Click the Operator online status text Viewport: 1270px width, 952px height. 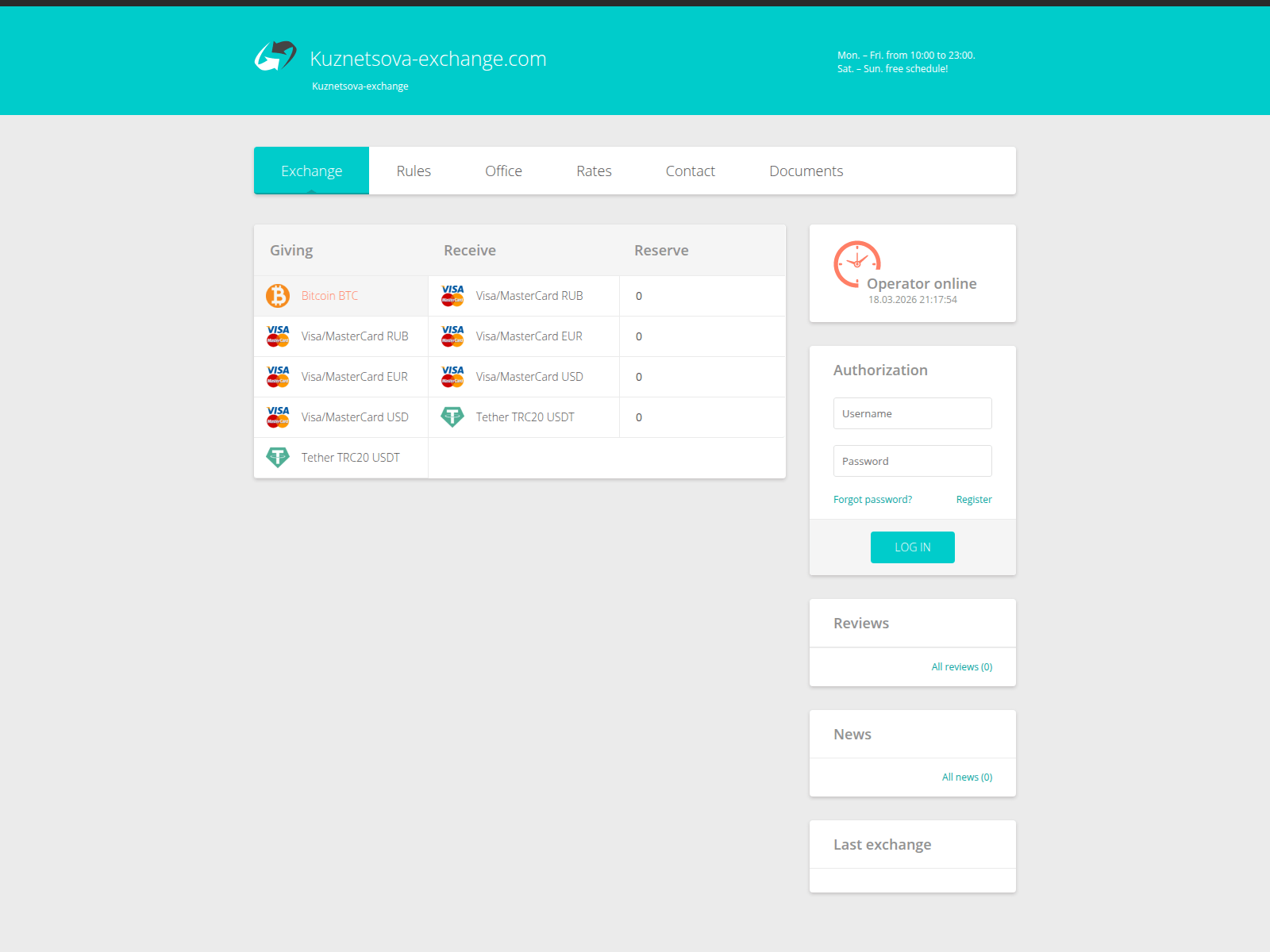click(922, 283)
